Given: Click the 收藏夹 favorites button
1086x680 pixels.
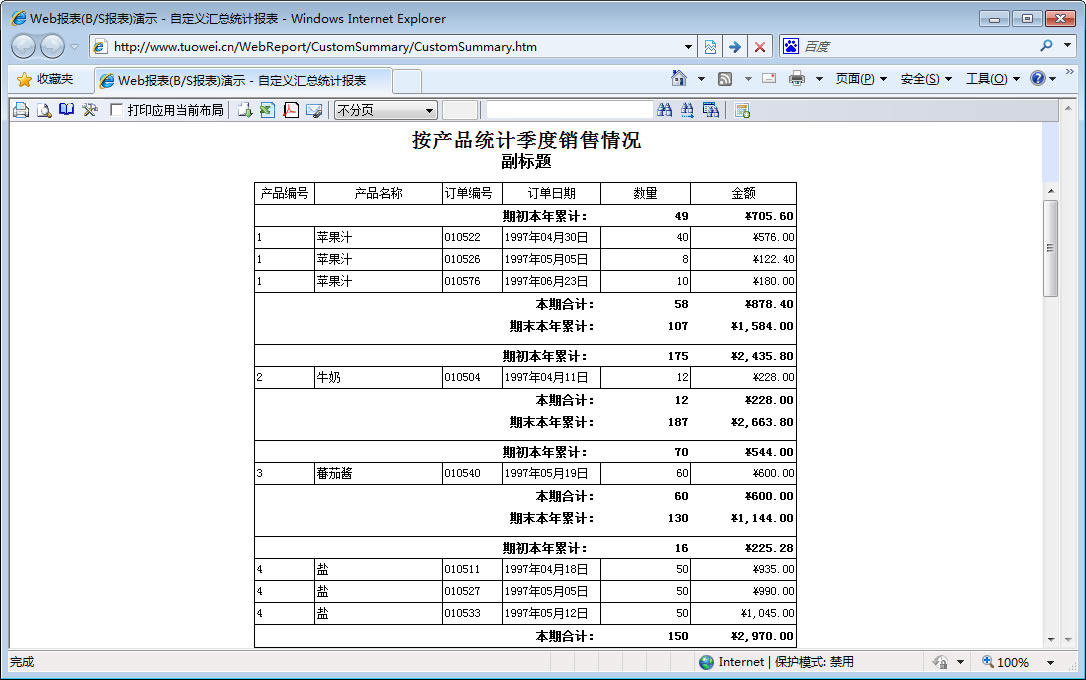Looking at the screenshot, I should [x=45, y=79].
